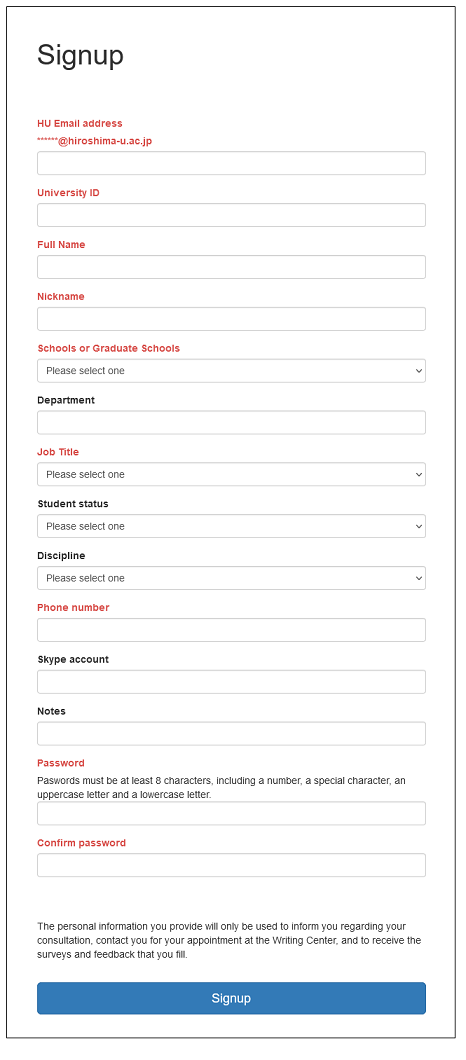Expand the Discipline dropdown list
The image size is (466, 1060).
click(231, 578)
